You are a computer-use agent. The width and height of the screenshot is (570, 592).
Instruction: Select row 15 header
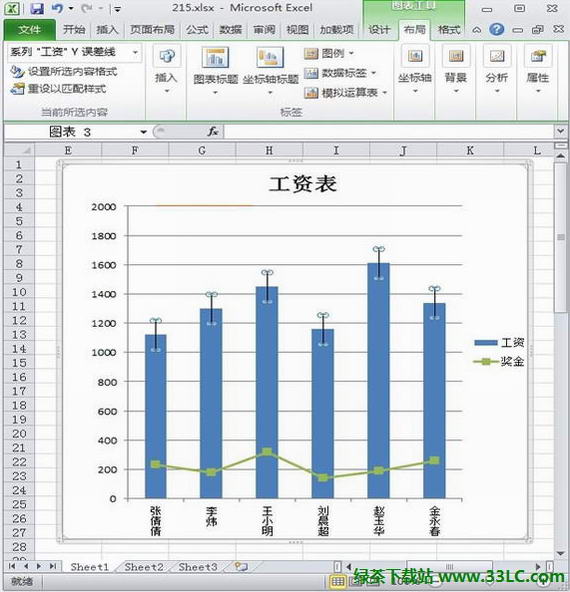coord(19,362)
